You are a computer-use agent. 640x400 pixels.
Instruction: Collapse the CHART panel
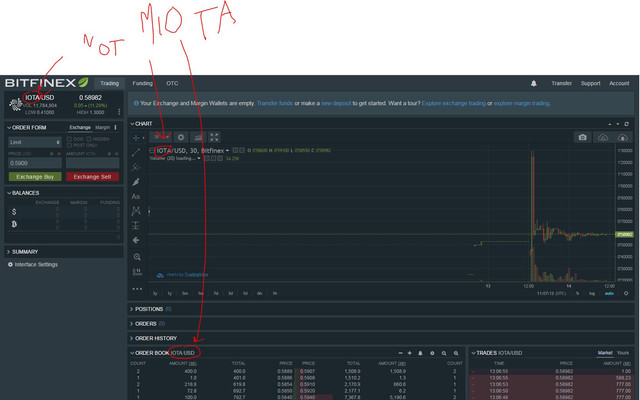click(132, 124)
